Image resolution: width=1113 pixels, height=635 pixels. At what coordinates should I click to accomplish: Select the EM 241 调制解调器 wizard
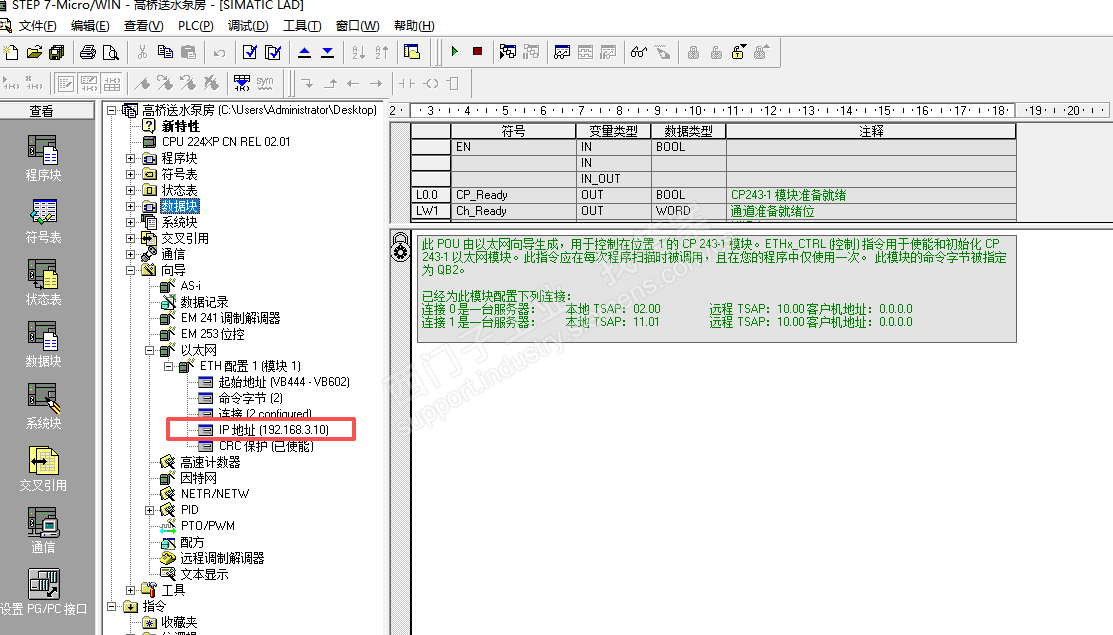(x=230, y=318)
